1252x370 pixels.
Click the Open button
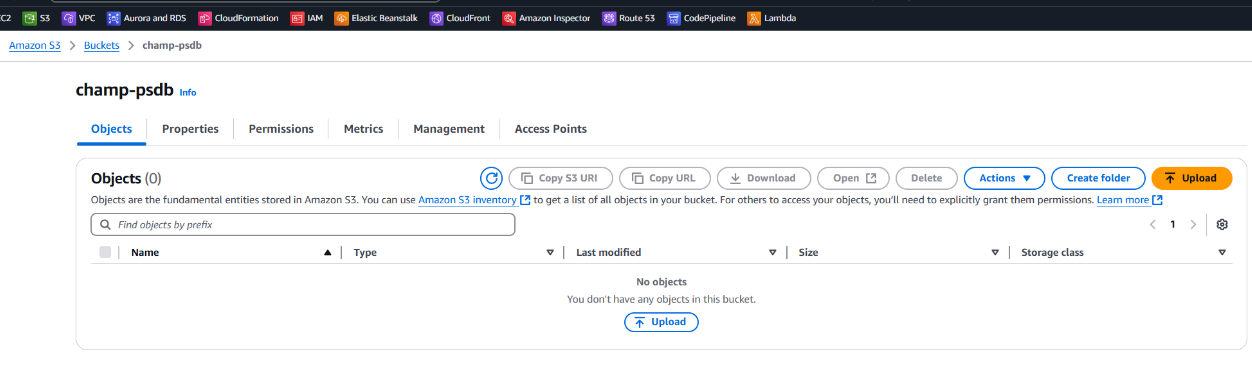coord(853,178)
